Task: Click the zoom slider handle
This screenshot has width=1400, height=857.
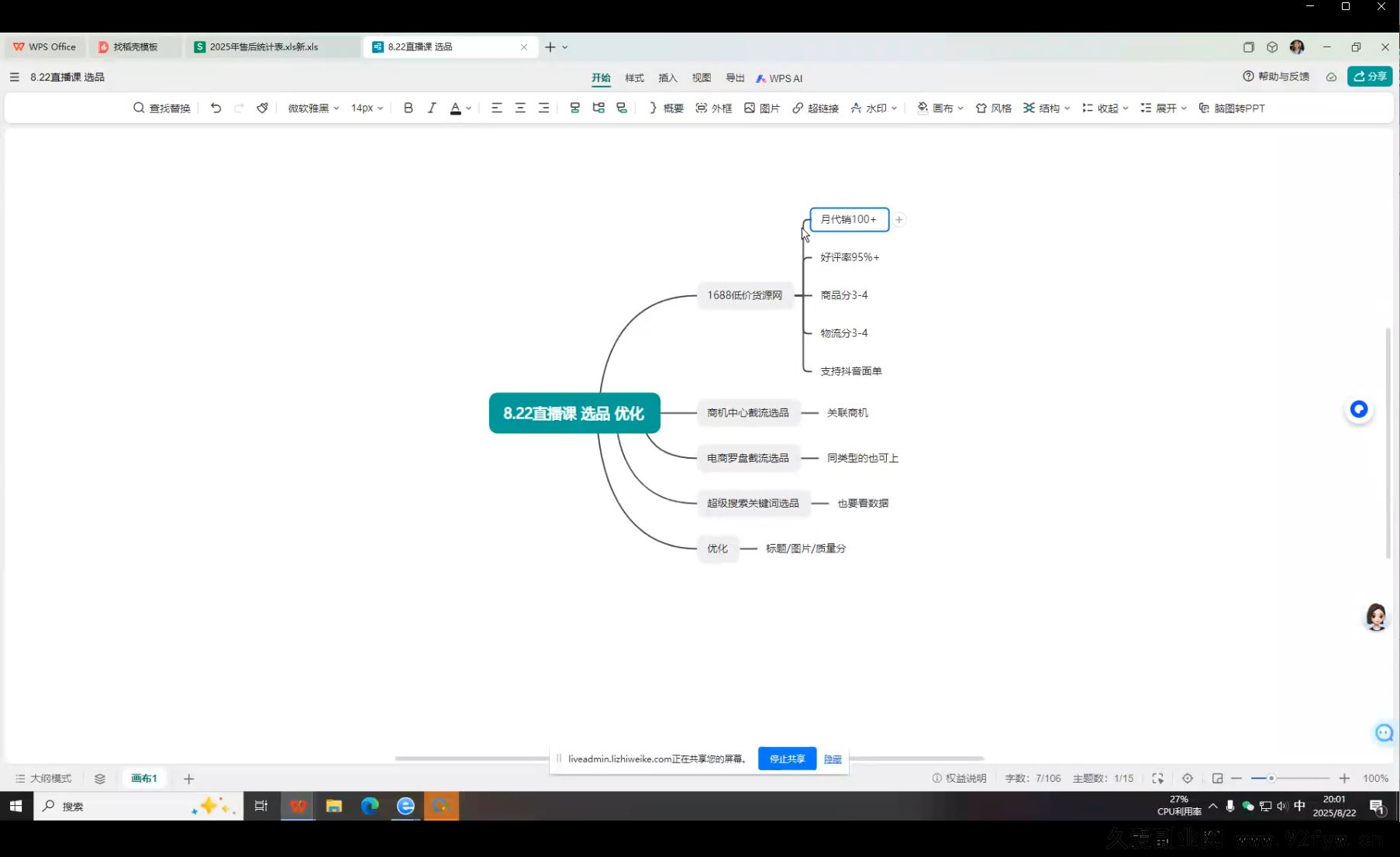Action: (x=1271, y=779)
